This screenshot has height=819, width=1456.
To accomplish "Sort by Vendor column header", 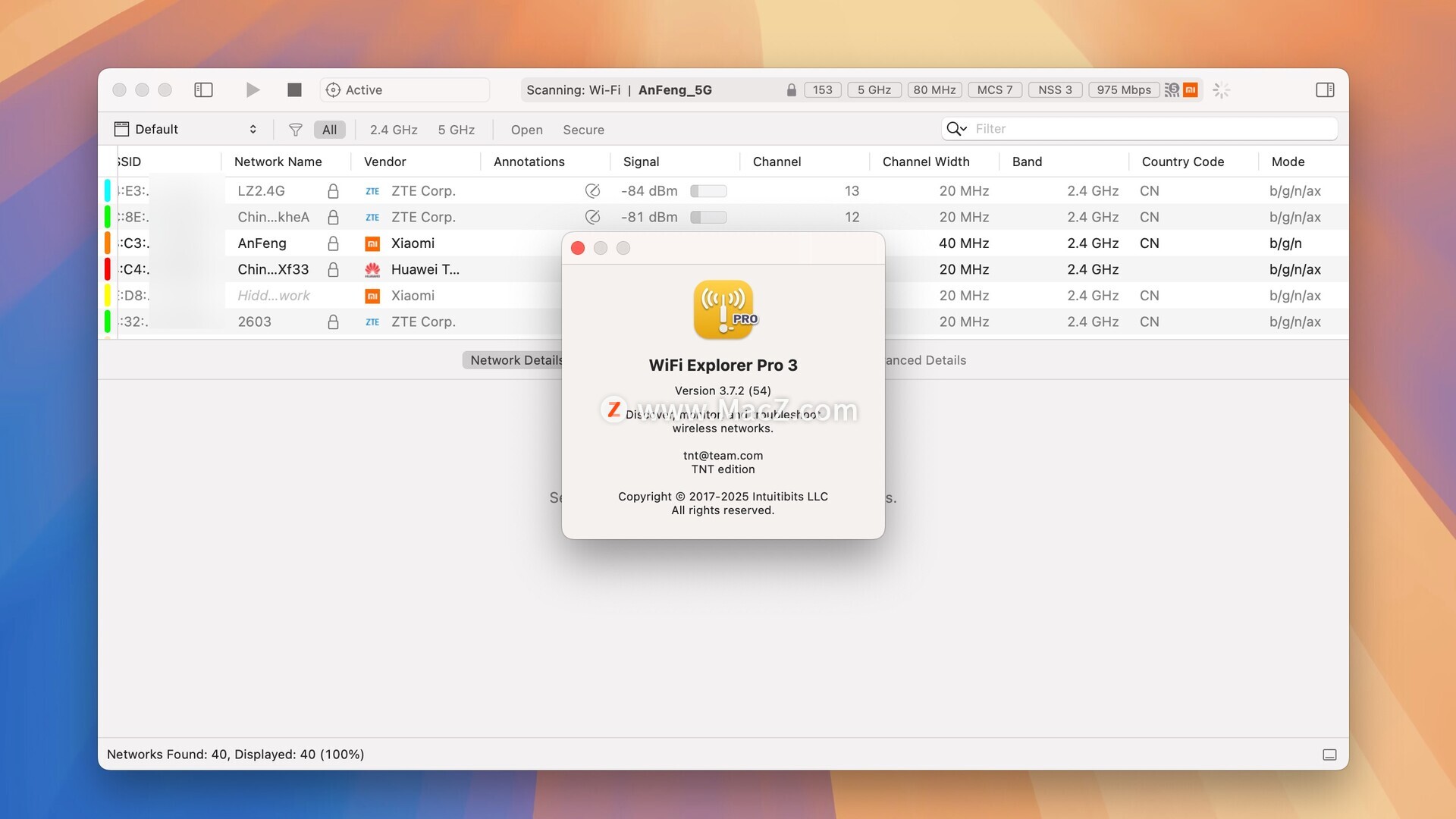I will coord(384,162).
